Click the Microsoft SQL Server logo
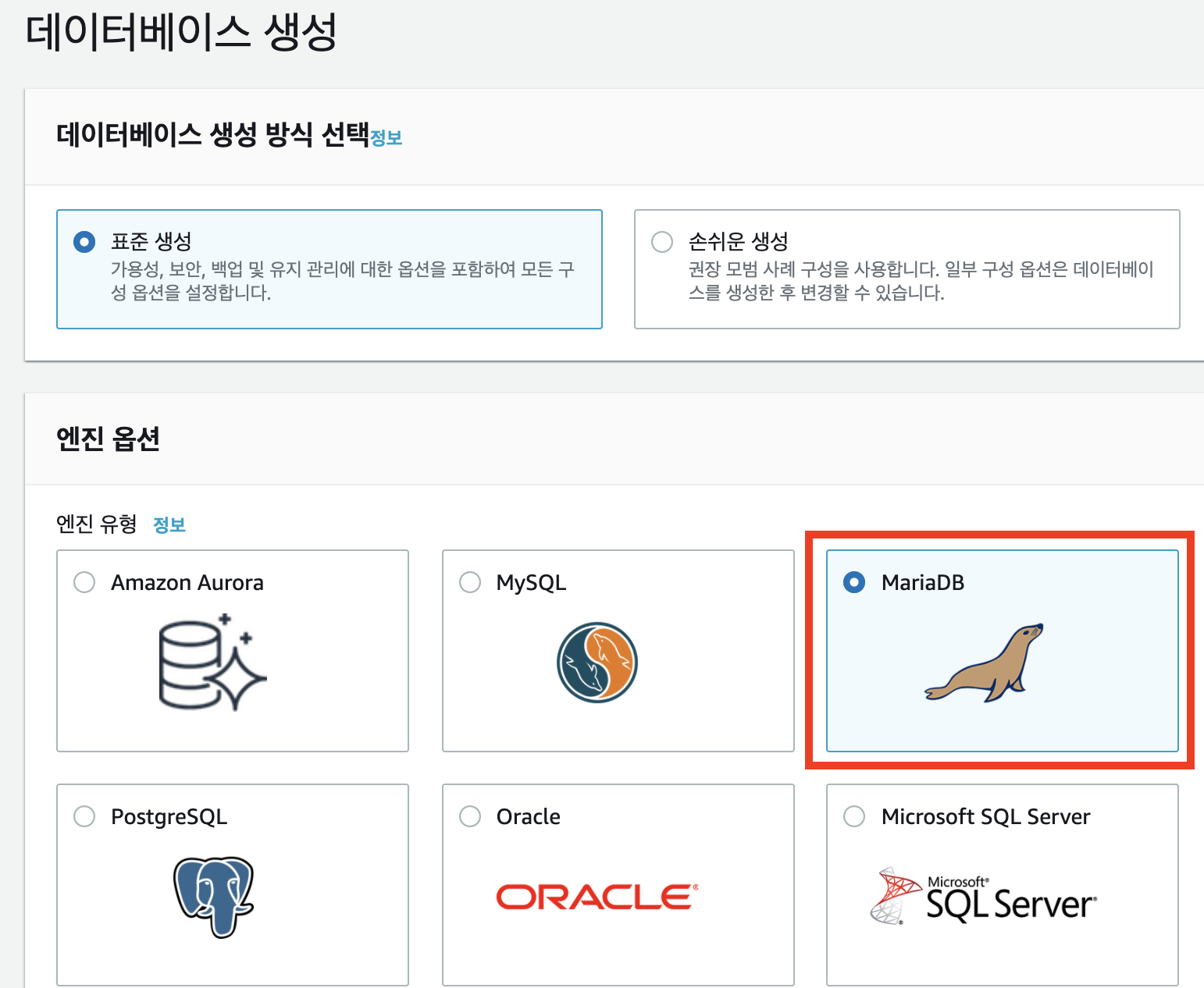Screen dimensions: 1204x988 (984, 896)
